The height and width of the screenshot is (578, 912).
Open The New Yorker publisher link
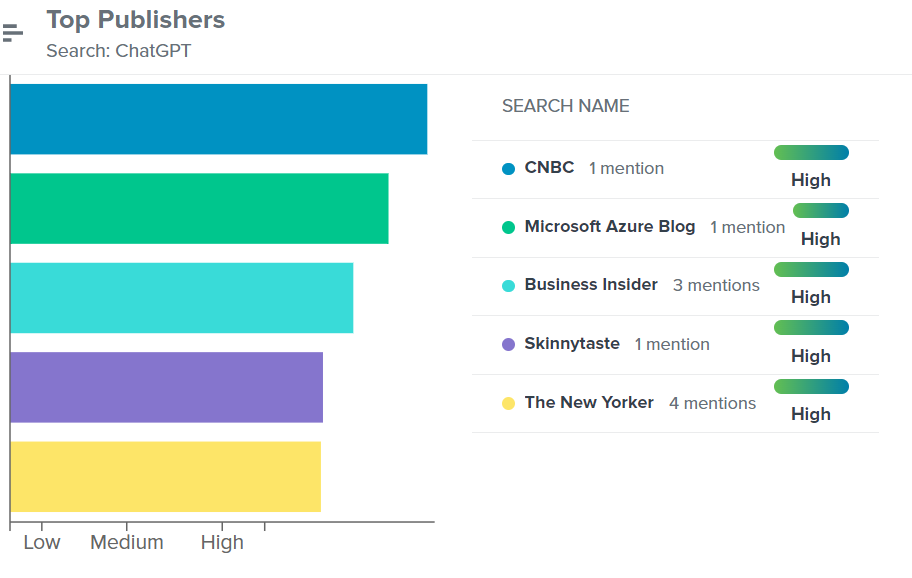(589, 403)
